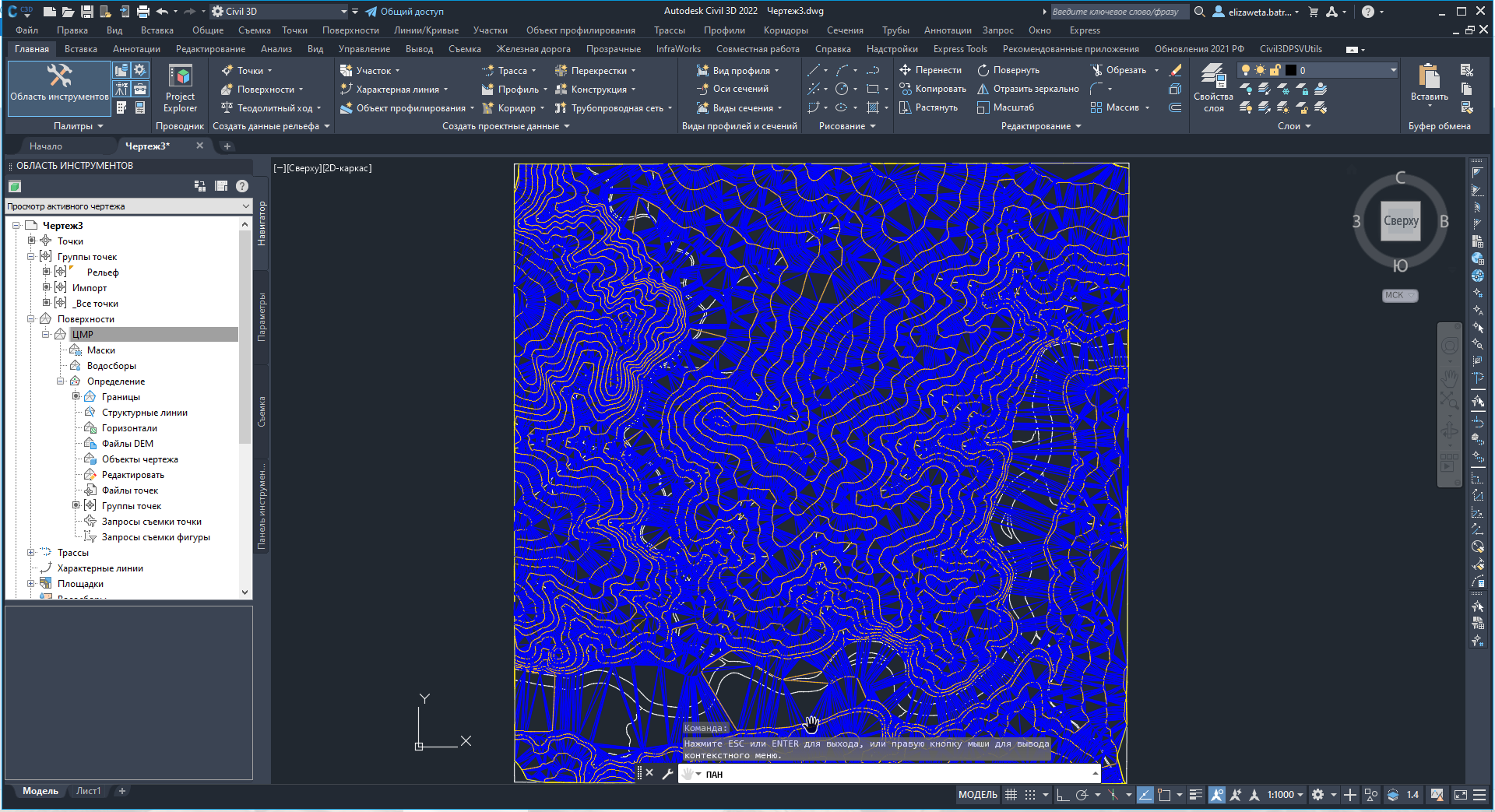Expand the Трассы tree node
The height and width of the screenshot is (812, 1495).
31,553
